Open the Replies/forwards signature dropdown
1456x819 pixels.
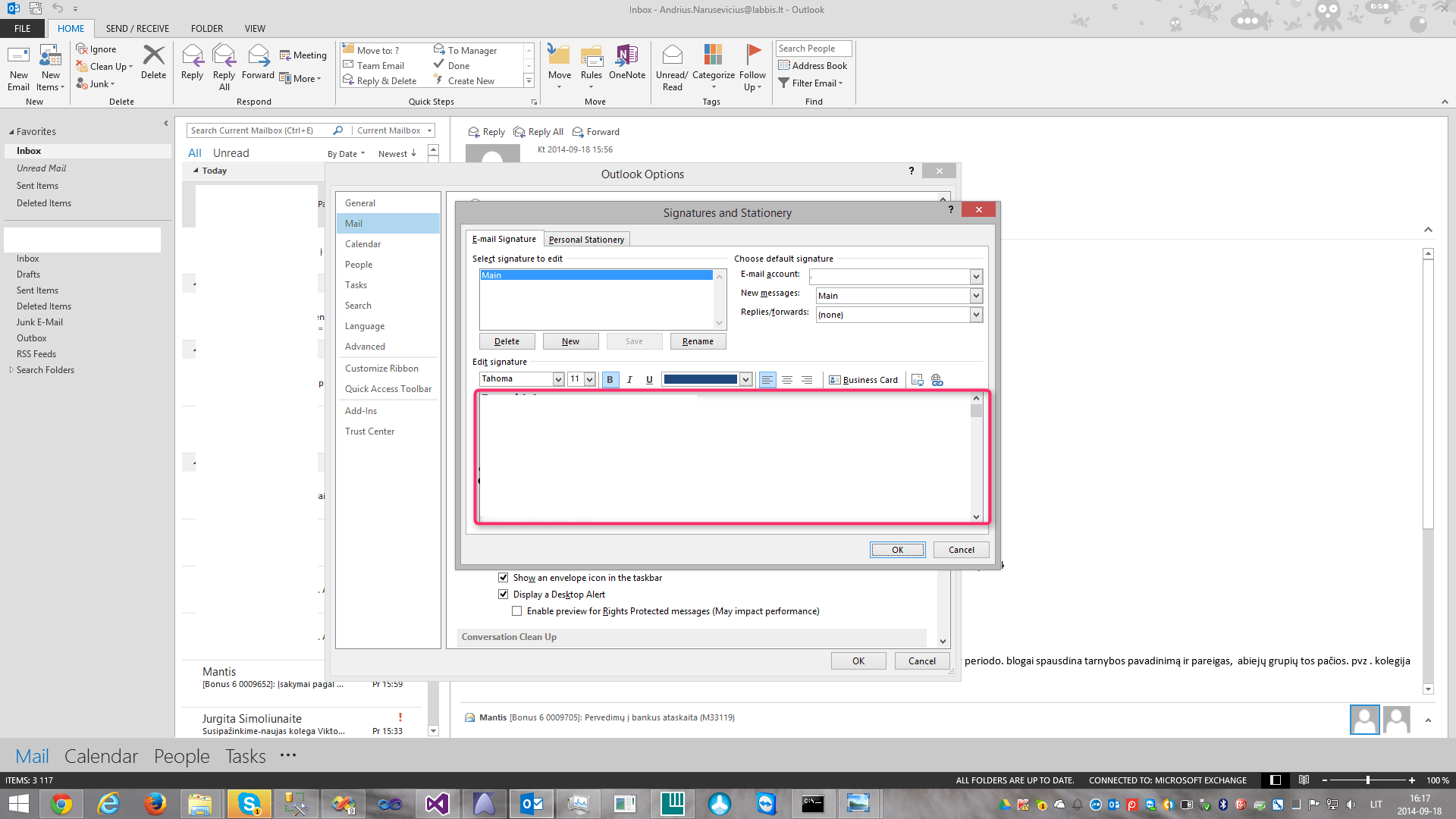[977, 314]
